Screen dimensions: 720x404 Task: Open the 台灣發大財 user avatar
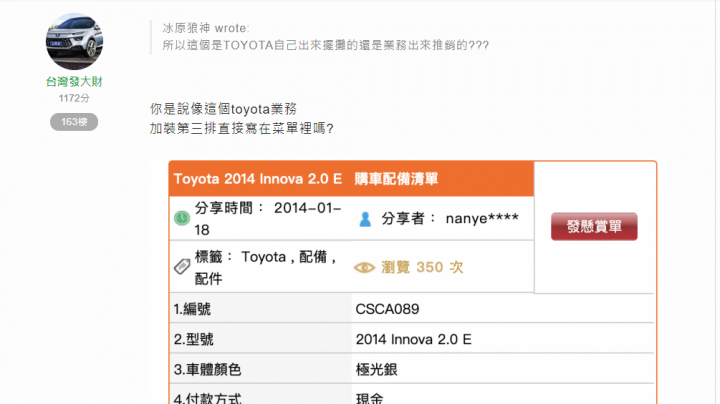pos(74,42)
